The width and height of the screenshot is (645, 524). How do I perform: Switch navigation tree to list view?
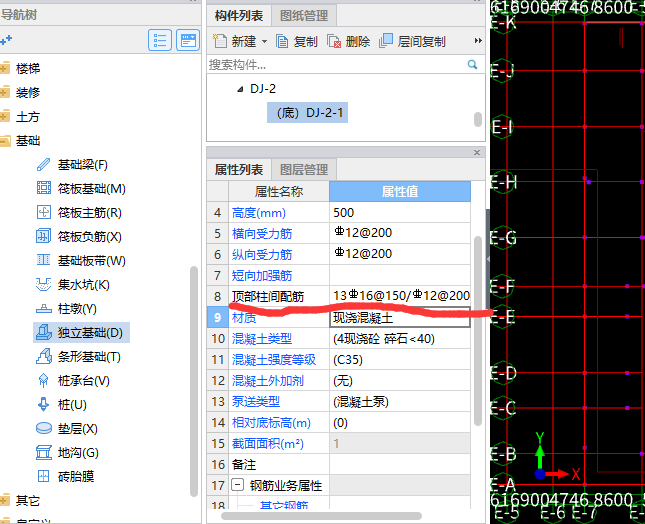[x=160, y=40]
